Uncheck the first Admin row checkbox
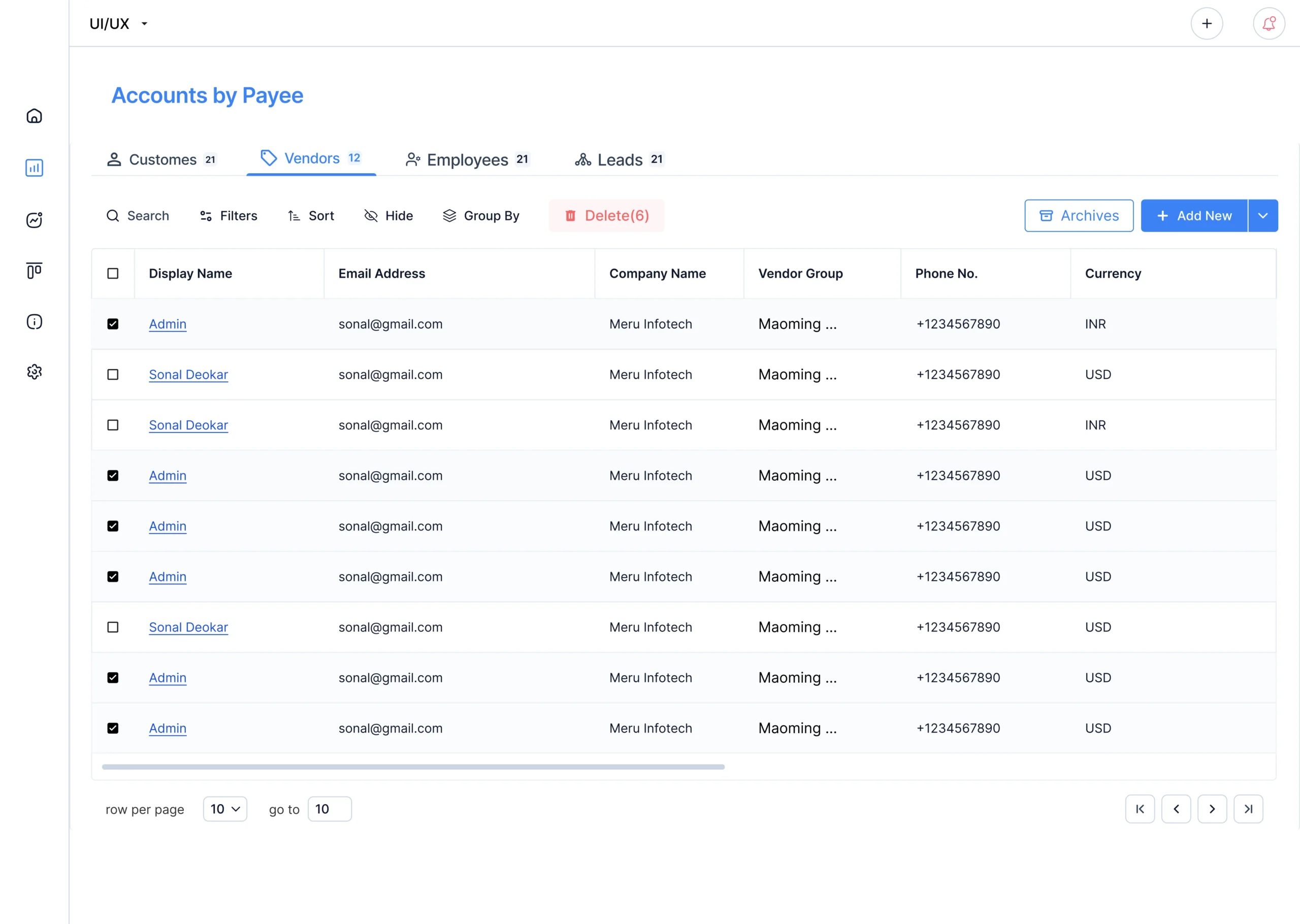Viewport: 1300px width, 924px height. click(x=113, y=324)
